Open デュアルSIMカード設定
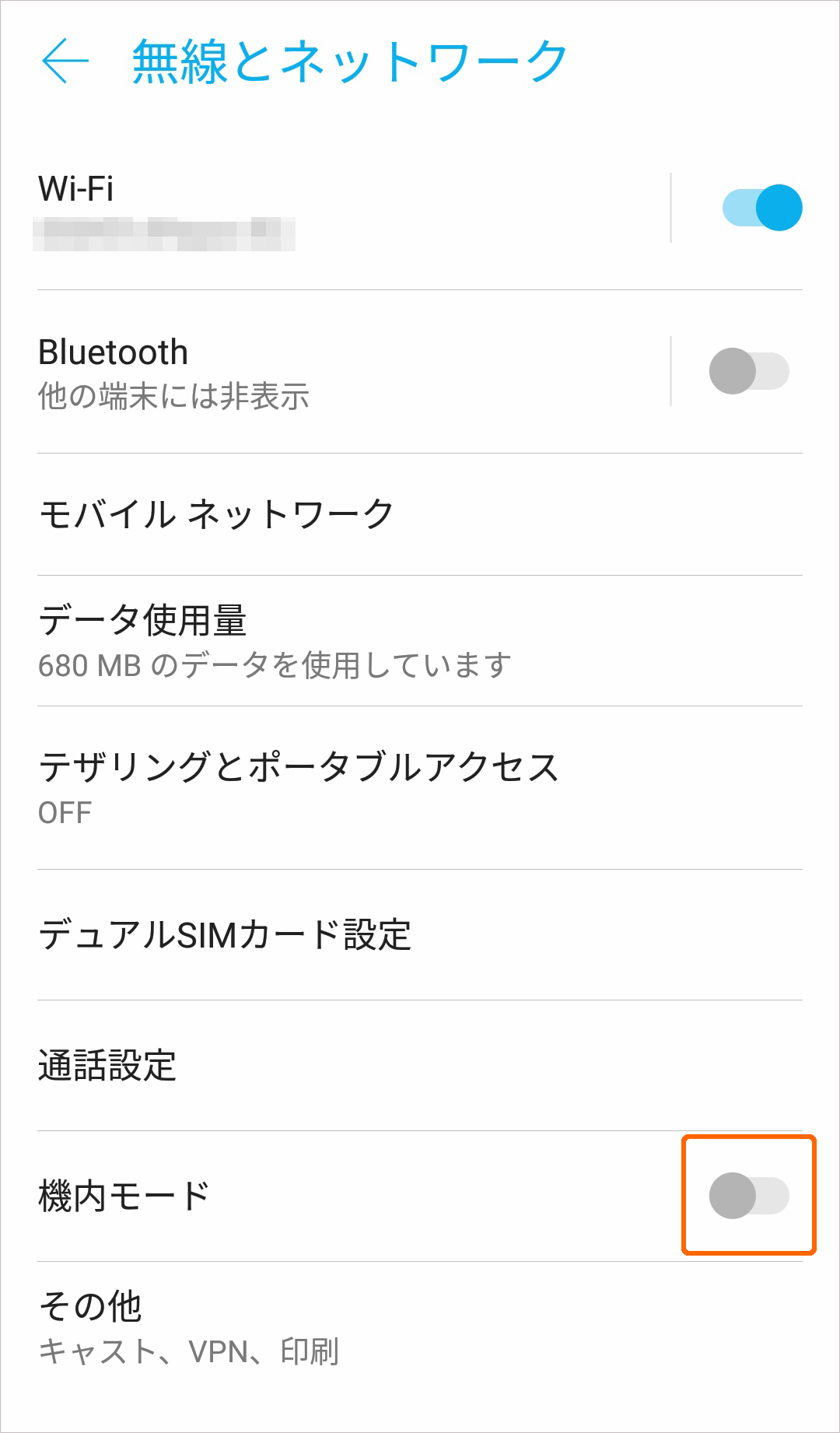This screenshot has height=1433, width=840. click(420, 935)
